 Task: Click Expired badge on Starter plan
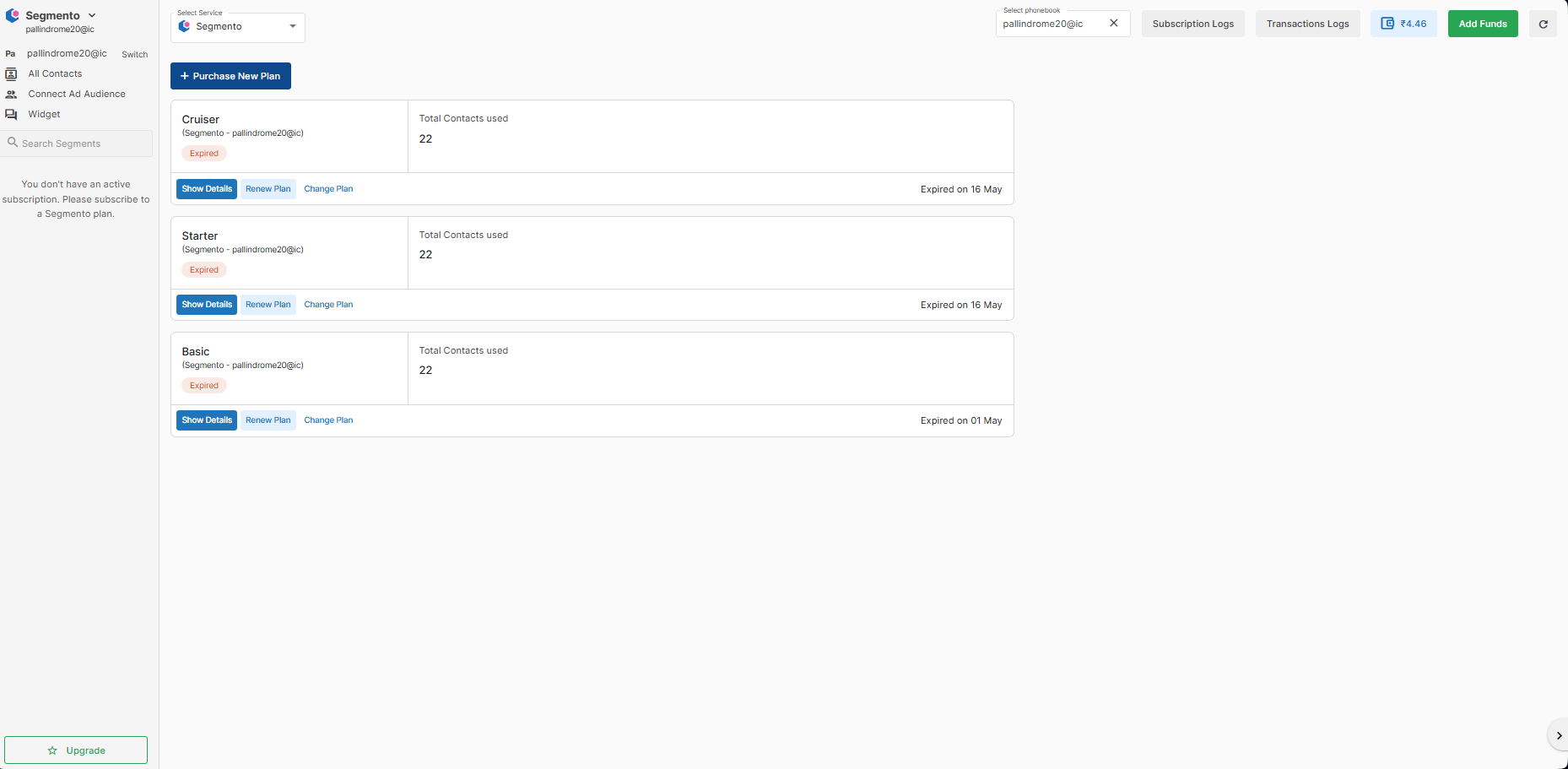click(204, 270)
